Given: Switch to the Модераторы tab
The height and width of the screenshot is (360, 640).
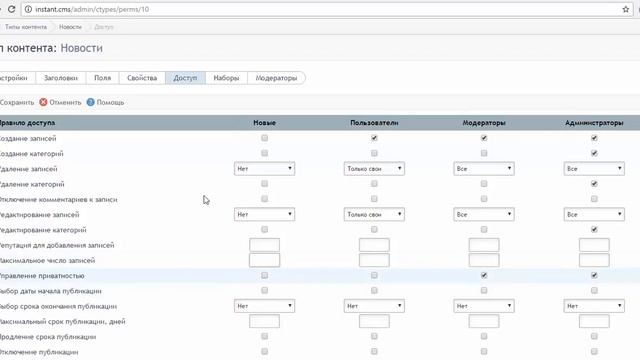Looking at the screenshot, I should pos(276,78).
